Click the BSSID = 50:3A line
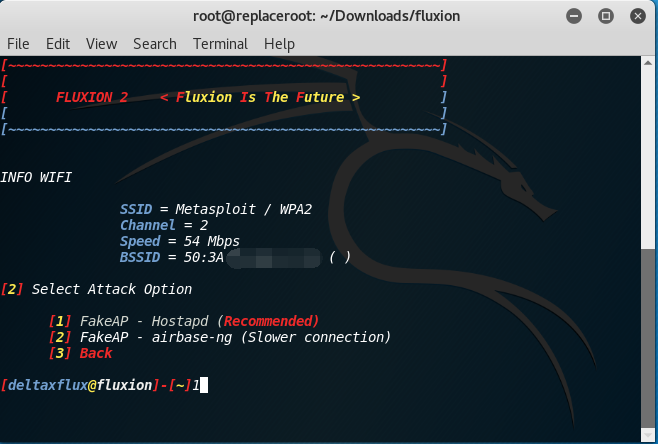 pyautogui.click(x=235, y=257)
